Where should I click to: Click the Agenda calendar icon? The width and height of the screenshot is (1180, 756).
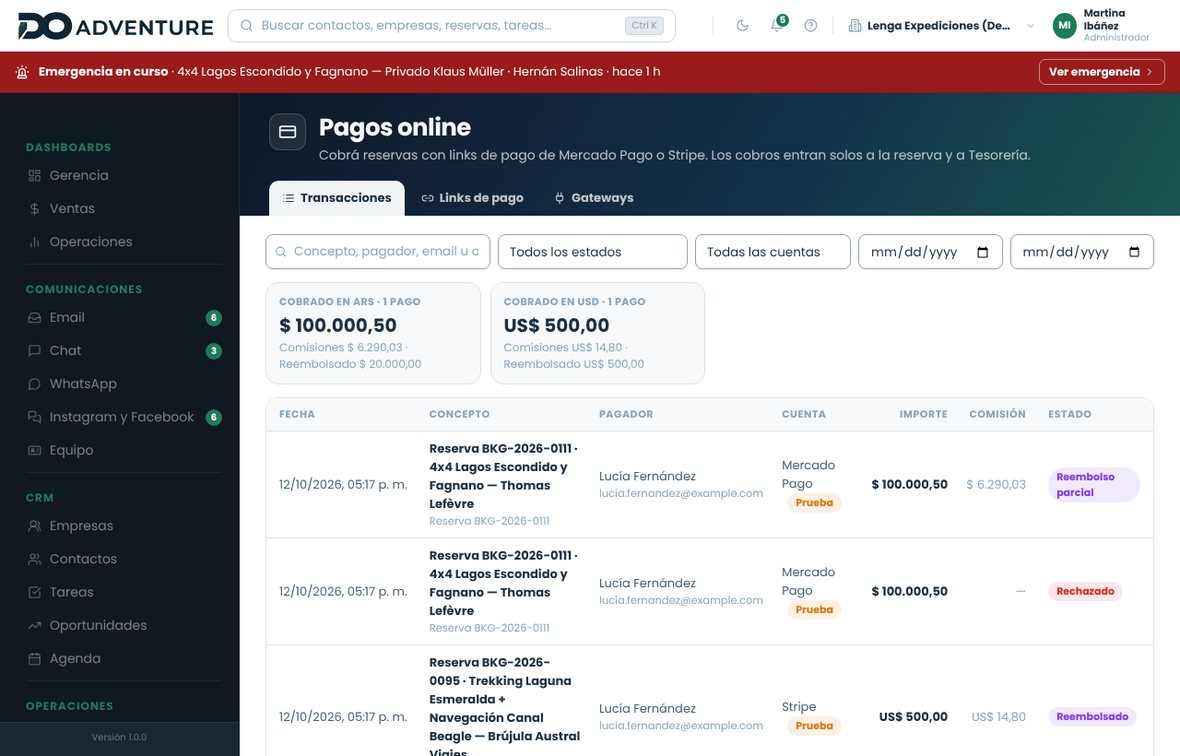[35, 658]
